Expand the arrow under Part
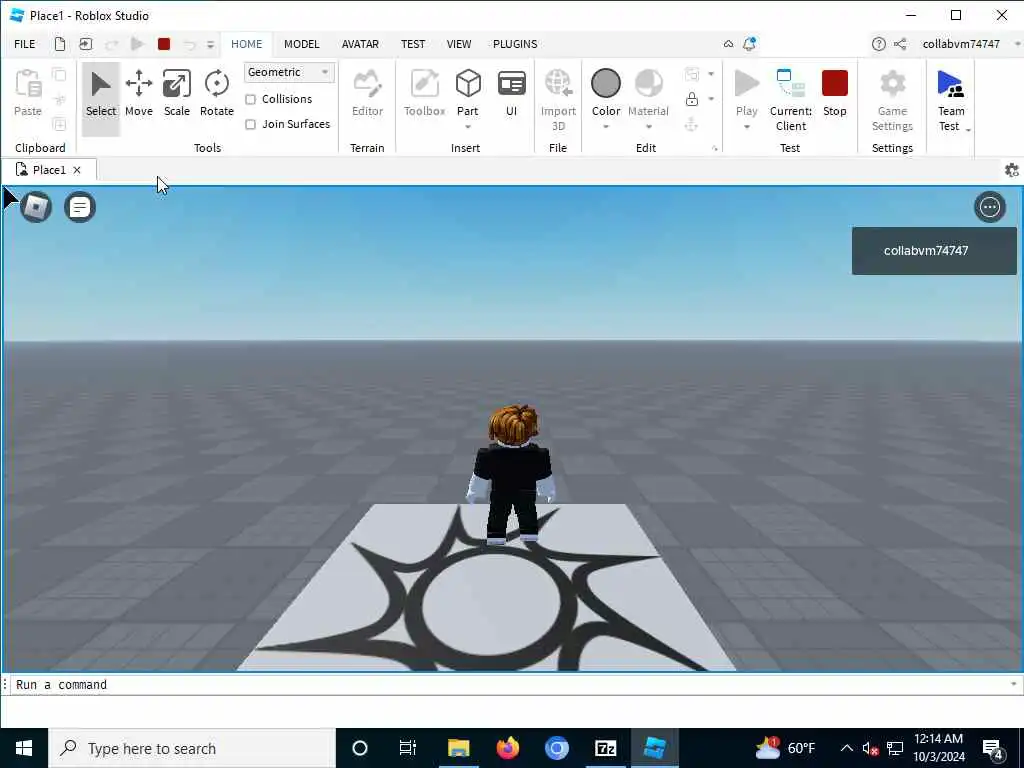The height and width of the screenshot is (768, 1024). [468, 127]
